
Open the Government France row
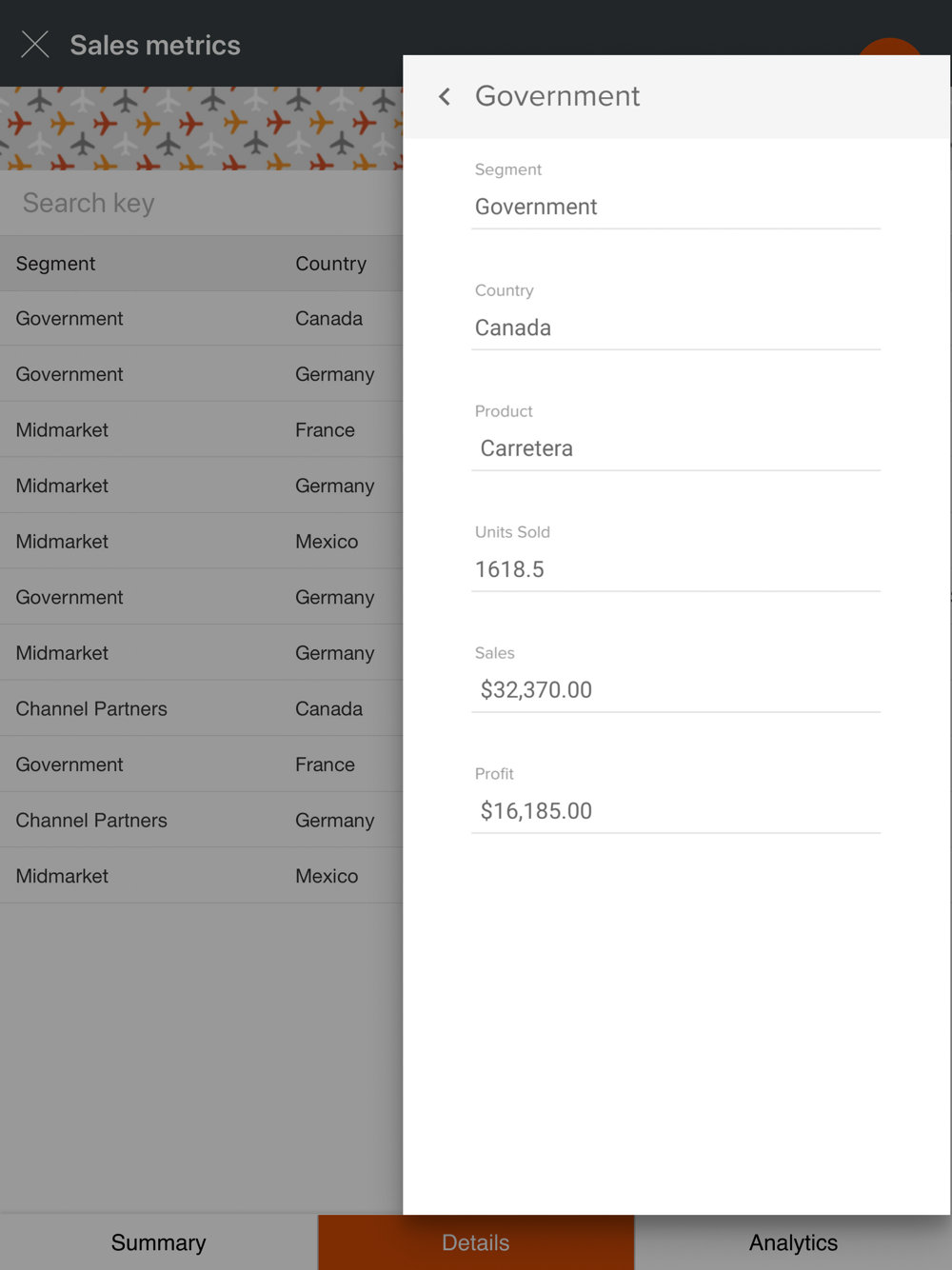[201, 764]
